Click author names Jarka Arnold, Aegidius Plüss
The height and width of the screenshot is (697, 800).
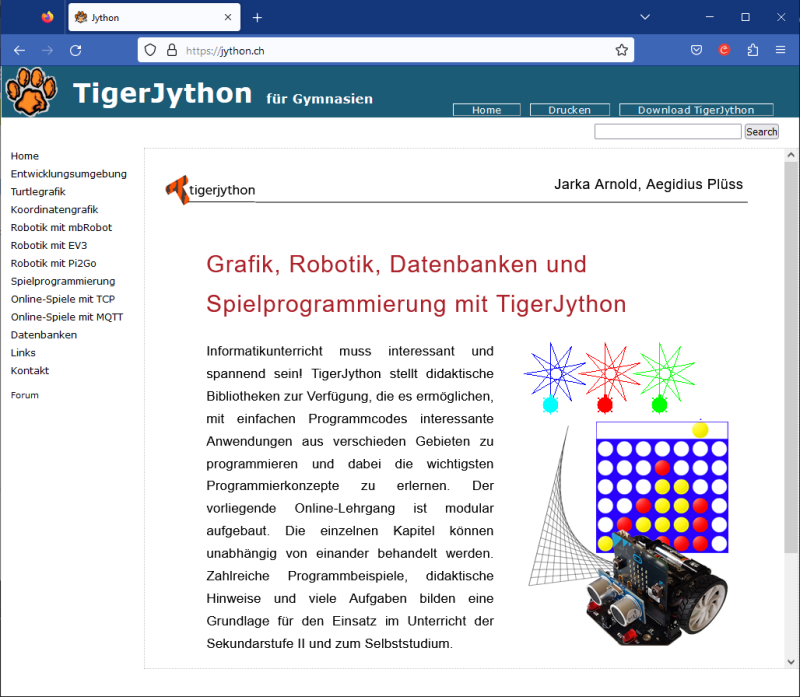pyautogui.click(x=648, y=184)
